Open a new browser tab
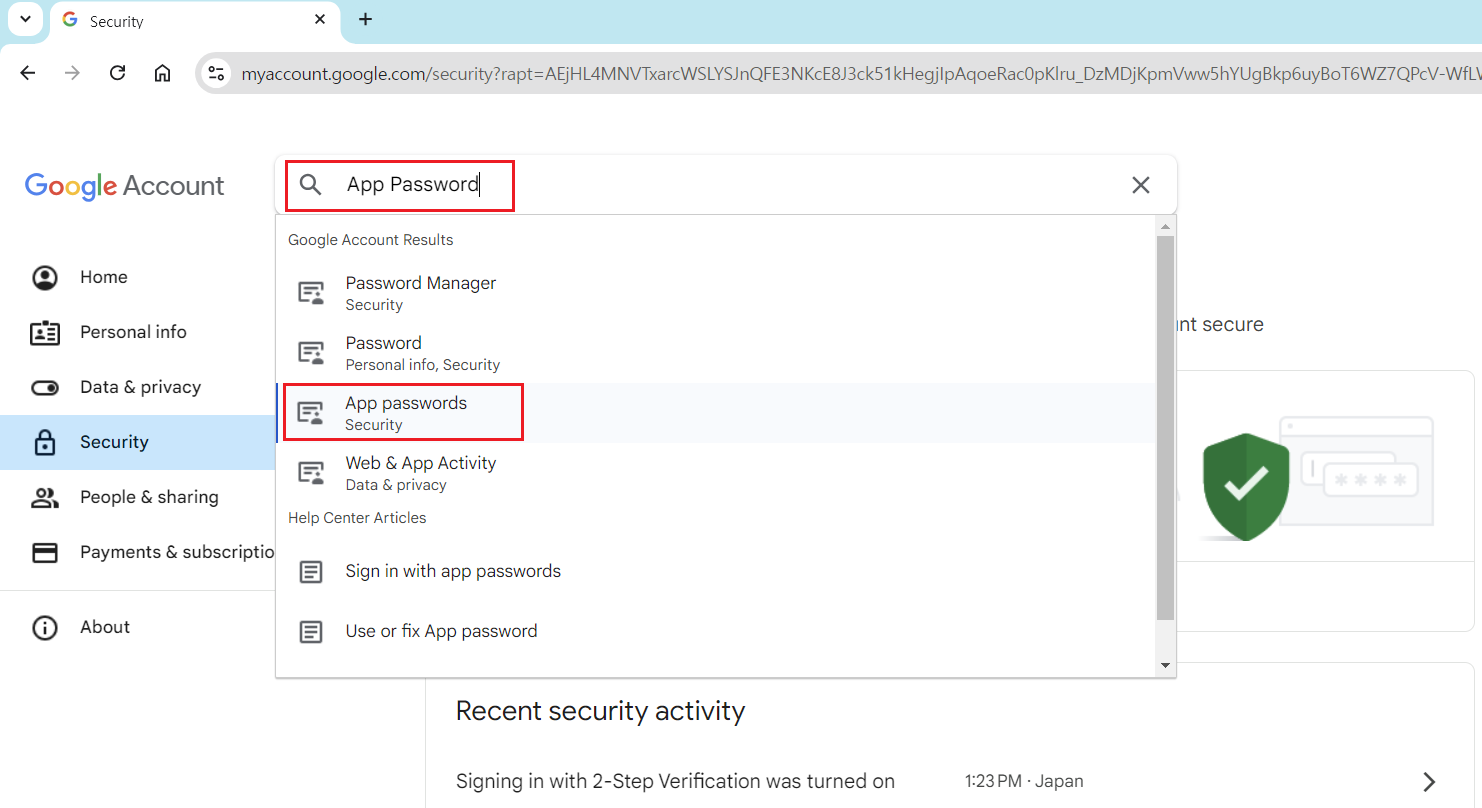 [365, 19]
